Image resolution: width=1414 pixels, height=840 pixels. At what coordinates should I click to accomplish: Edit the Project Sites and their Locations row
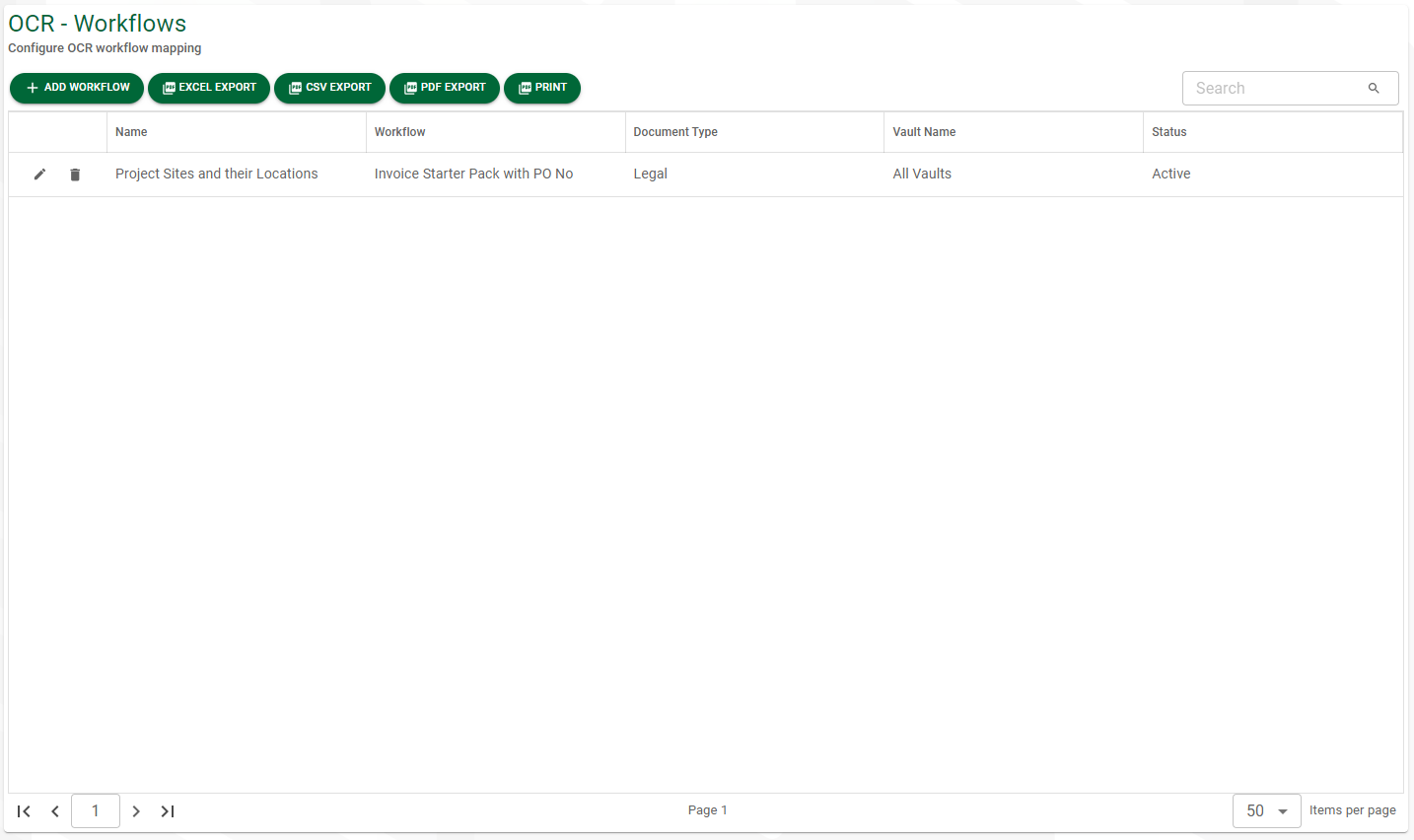point(39,175)
